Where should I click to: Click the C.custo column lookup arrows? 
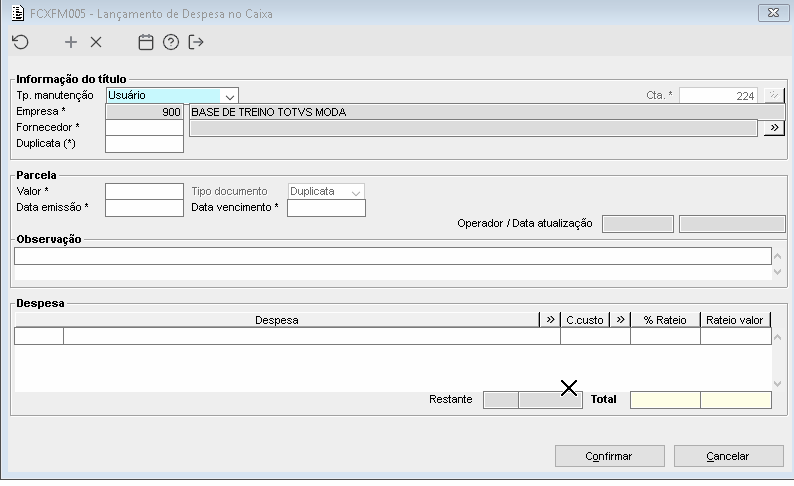click(620, 319)
